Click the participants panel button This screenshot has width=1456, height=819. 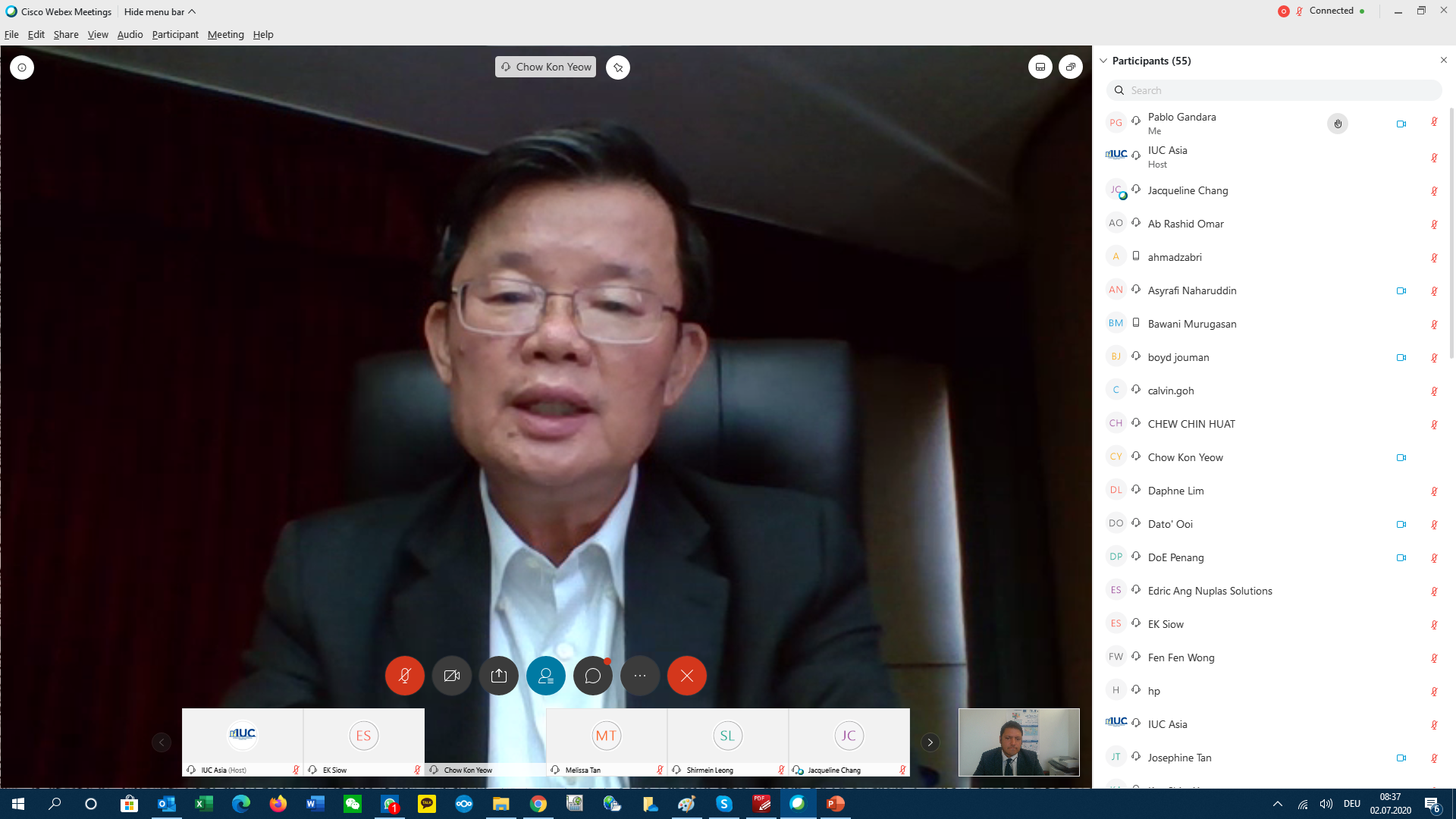pyautogui.click(x=546, y=676)
